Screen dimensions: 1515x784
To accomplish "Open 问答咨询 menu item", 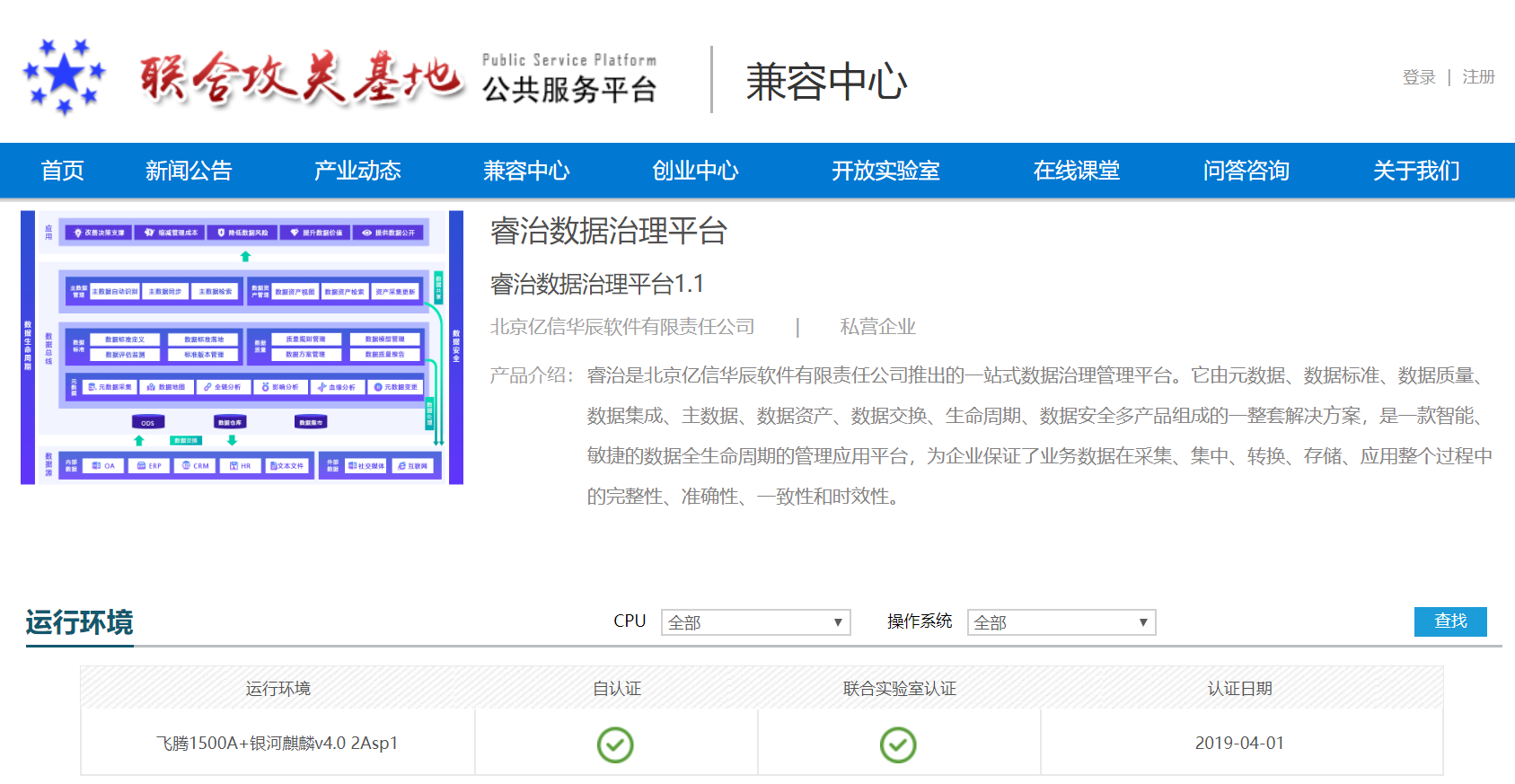I will [x=1246, y=171].
